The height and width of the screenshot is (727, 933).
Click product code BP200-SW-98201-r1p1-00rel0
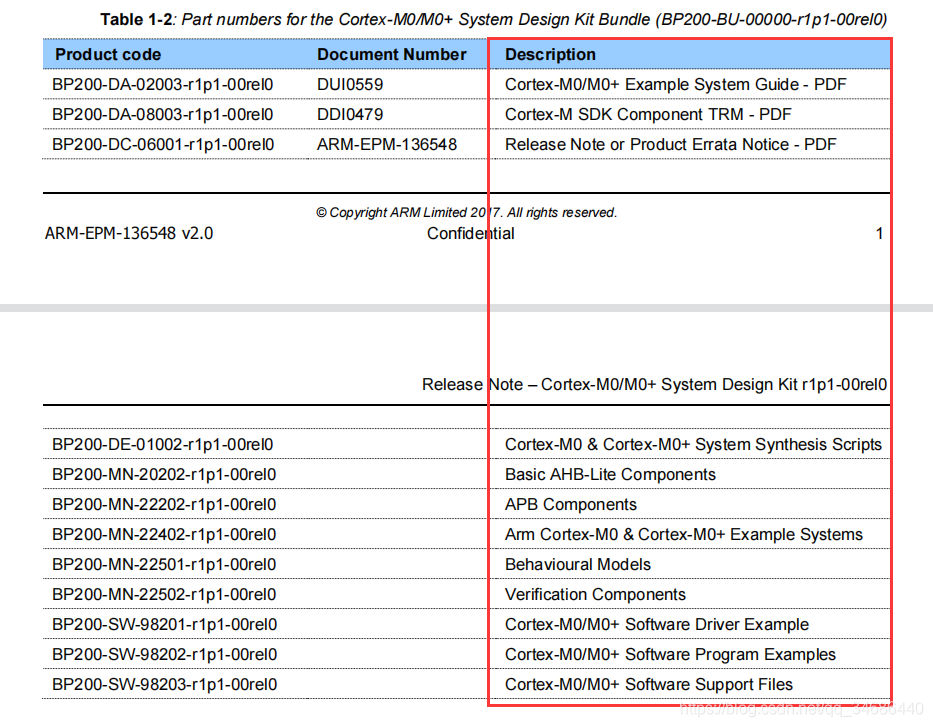[x=165, y=624]
